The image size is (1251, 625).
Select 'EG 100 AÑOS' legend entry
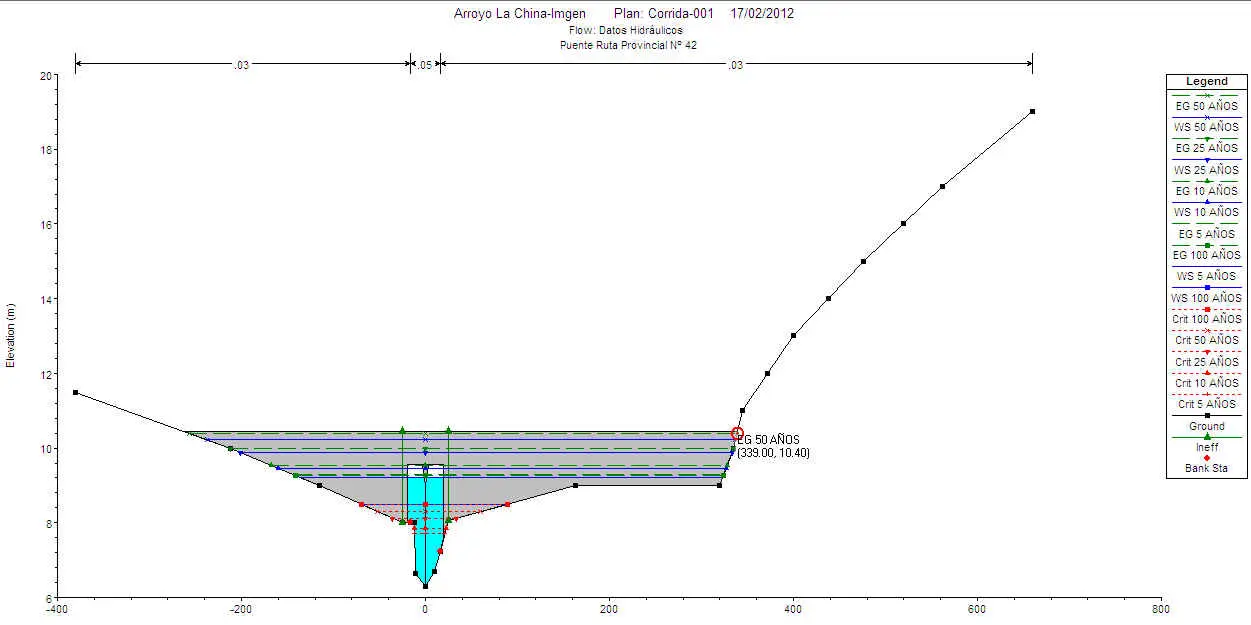[x=1206, y=255]
